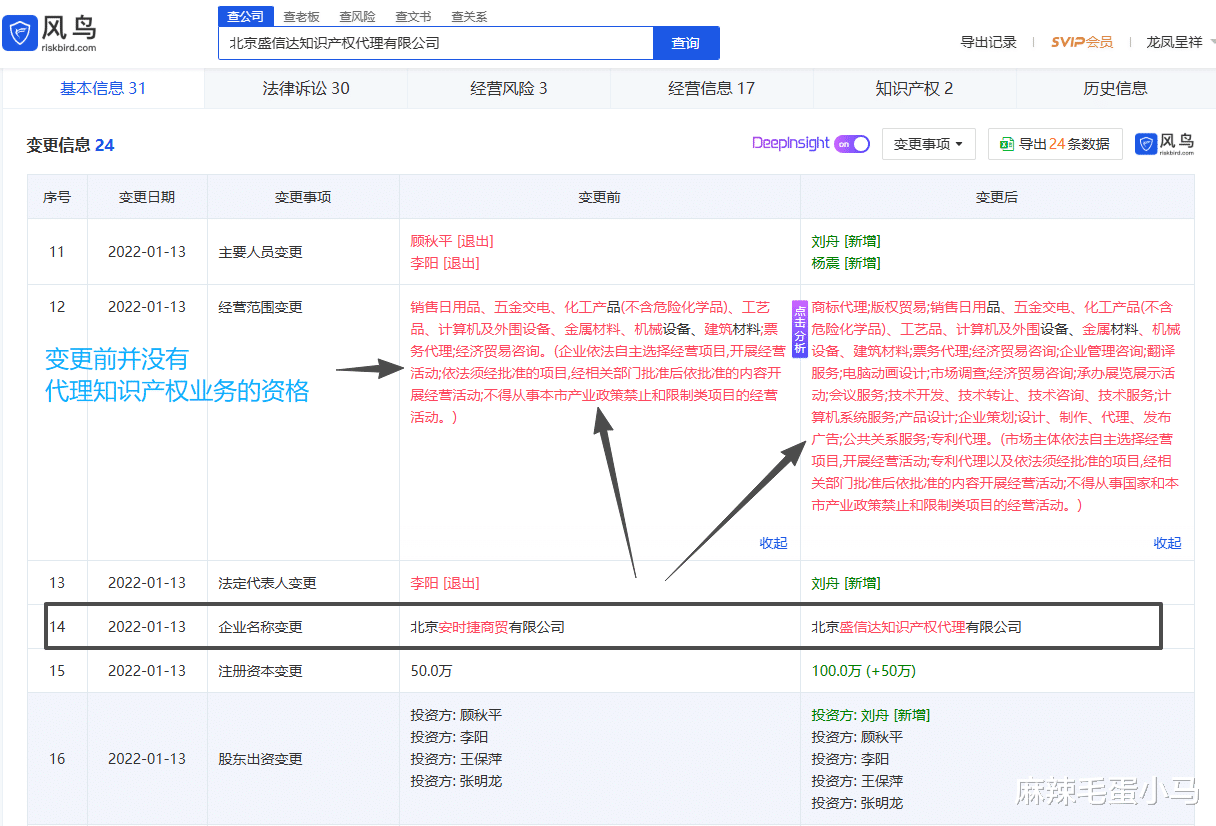
Task: Click the 2022-01-13 date in row 12
Action: click(x=147, y=307)
